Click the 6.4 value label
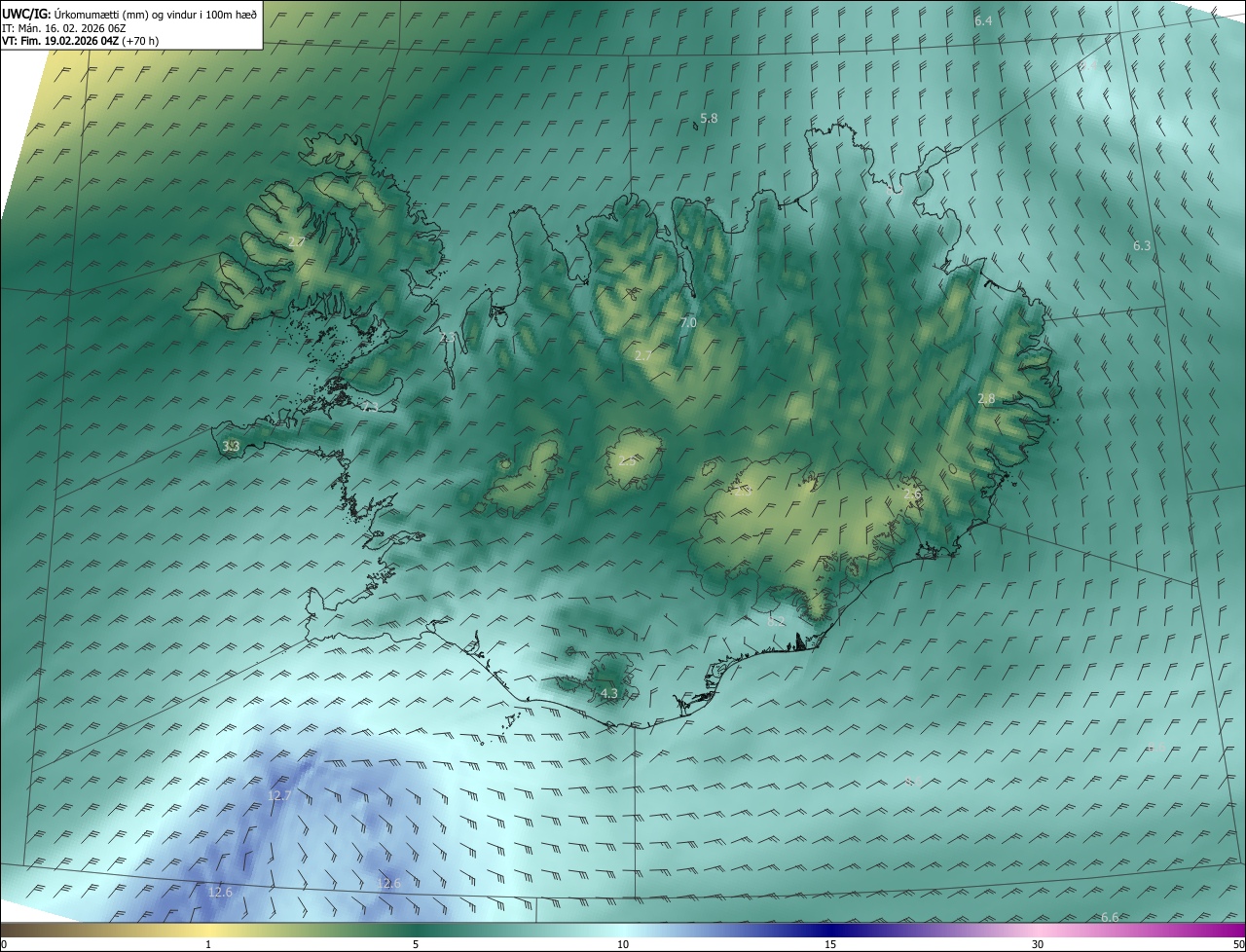1246x952 pixels. pyautogui.click(x=983, y=20)
